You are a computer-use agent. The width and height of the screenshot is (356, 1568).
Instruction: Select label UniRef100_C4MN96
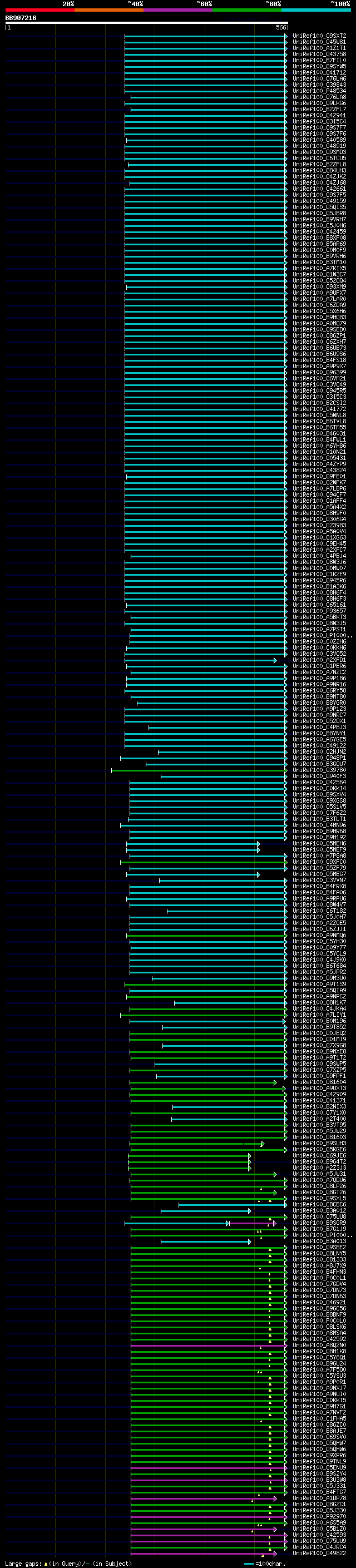pos(319,825)
